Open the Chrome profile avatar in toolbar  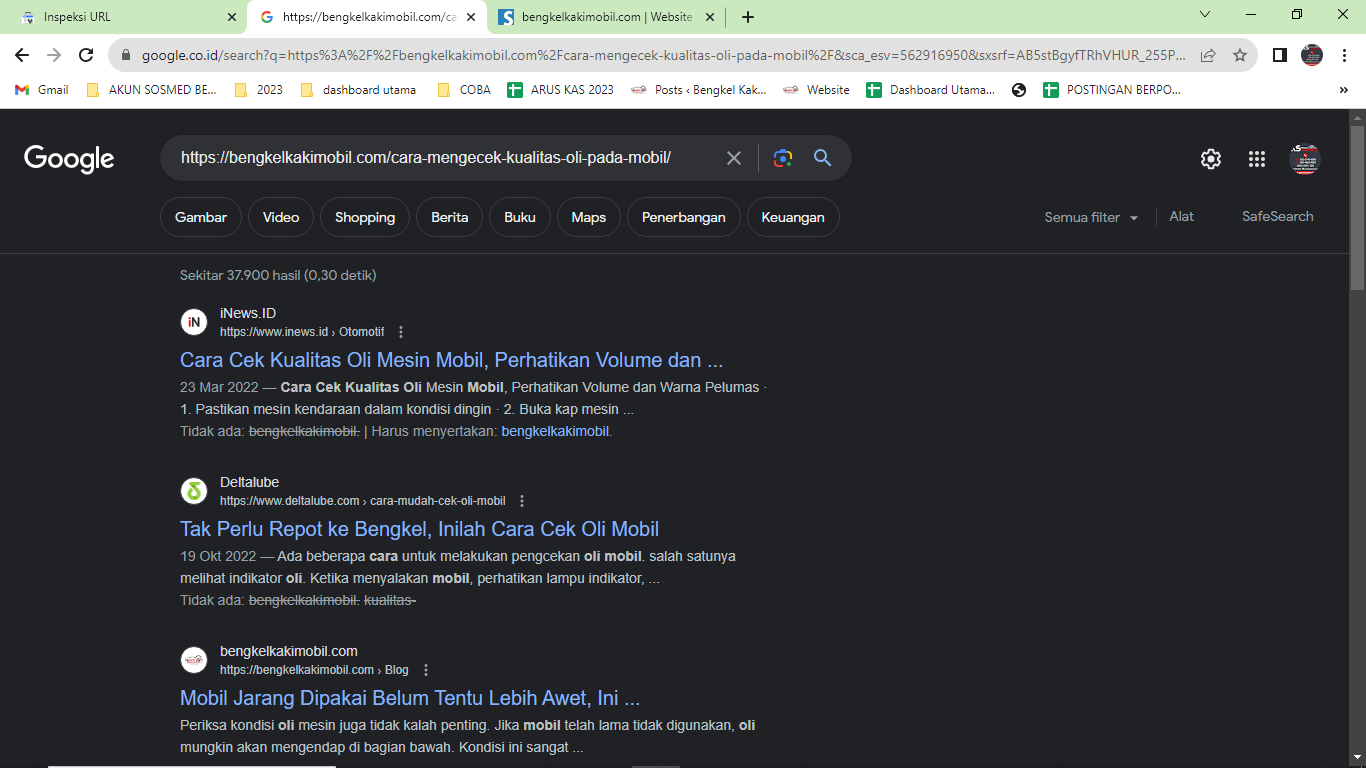(x=1312, y=55)
